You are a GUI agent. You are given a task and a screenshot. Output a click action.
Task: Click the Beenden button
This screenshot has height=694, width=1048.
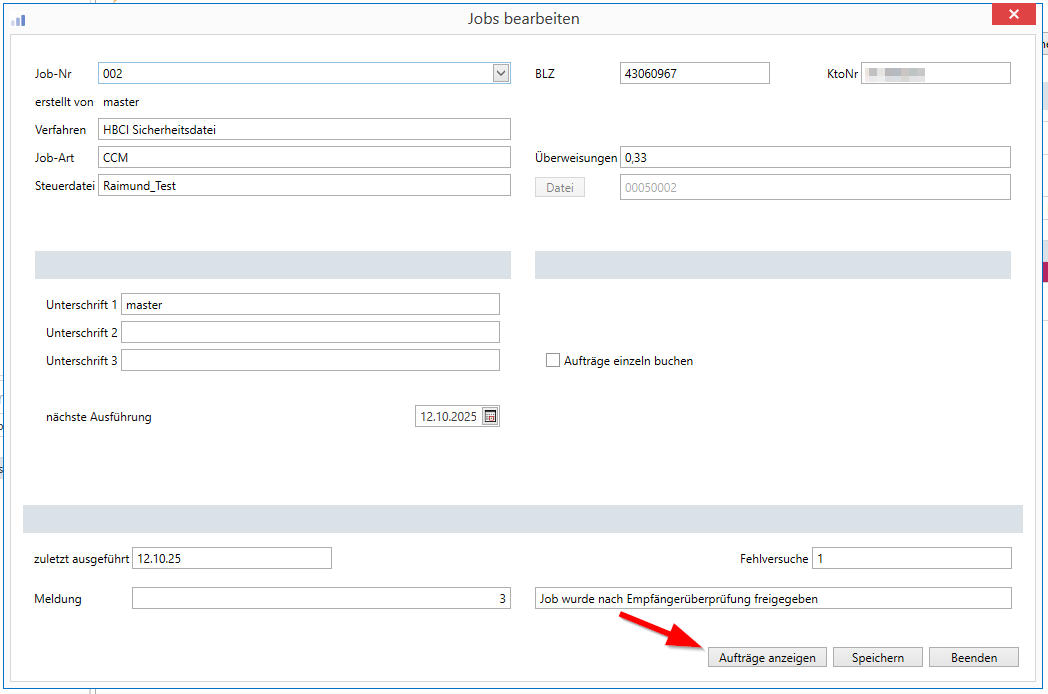click(x=973, y=657)
